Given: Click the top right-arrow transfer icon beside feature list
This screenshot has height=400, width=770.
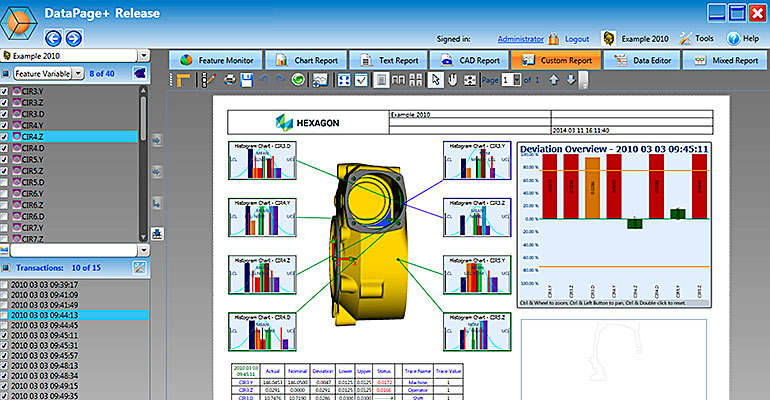Looking at the screenshot, I should pos(157,140).
